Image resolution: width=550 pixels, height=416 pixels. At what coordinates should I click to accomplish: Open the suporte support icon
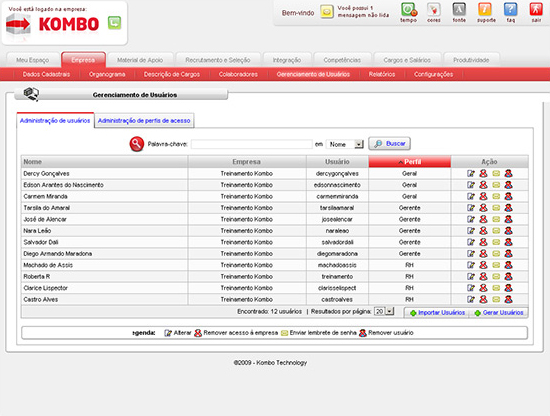pos(485,9)
